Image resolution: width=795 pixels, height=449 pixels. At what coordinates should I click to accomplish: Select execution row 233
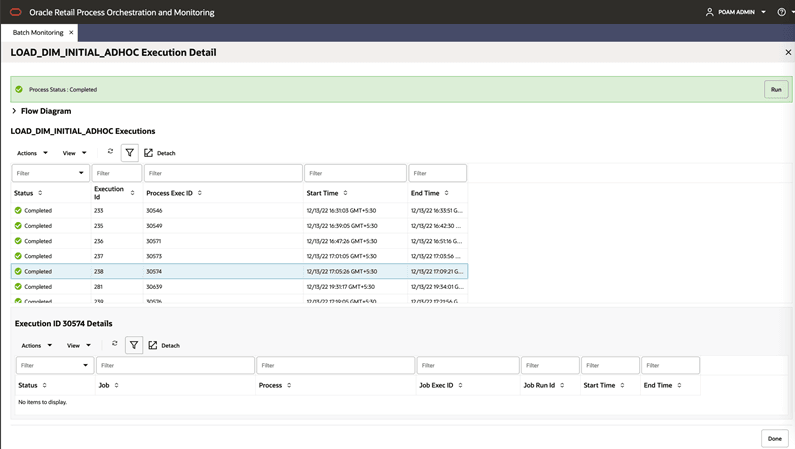239,210
